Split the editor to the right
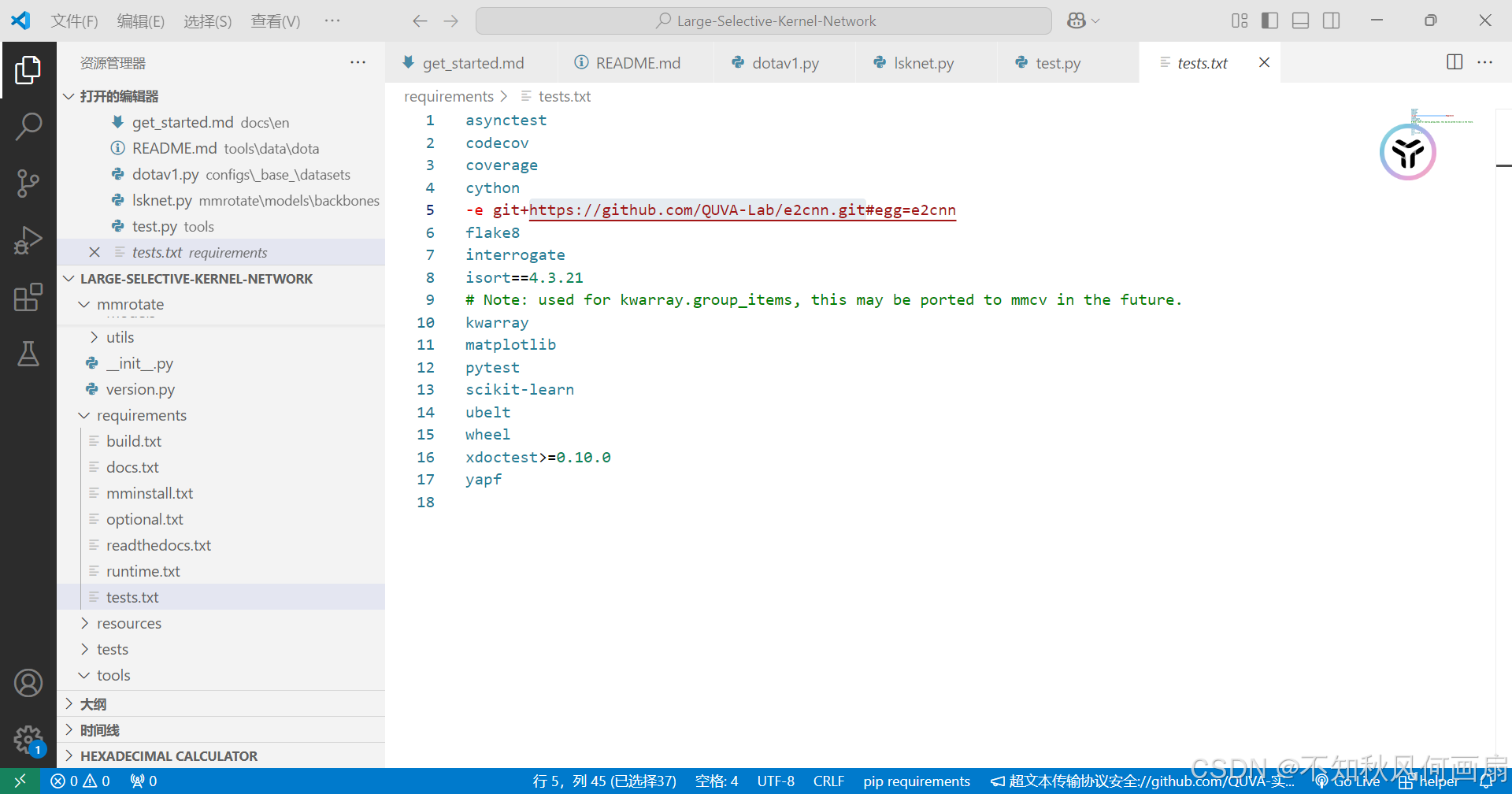Screen dimensions: 1512x794 tap(1455, 62)
